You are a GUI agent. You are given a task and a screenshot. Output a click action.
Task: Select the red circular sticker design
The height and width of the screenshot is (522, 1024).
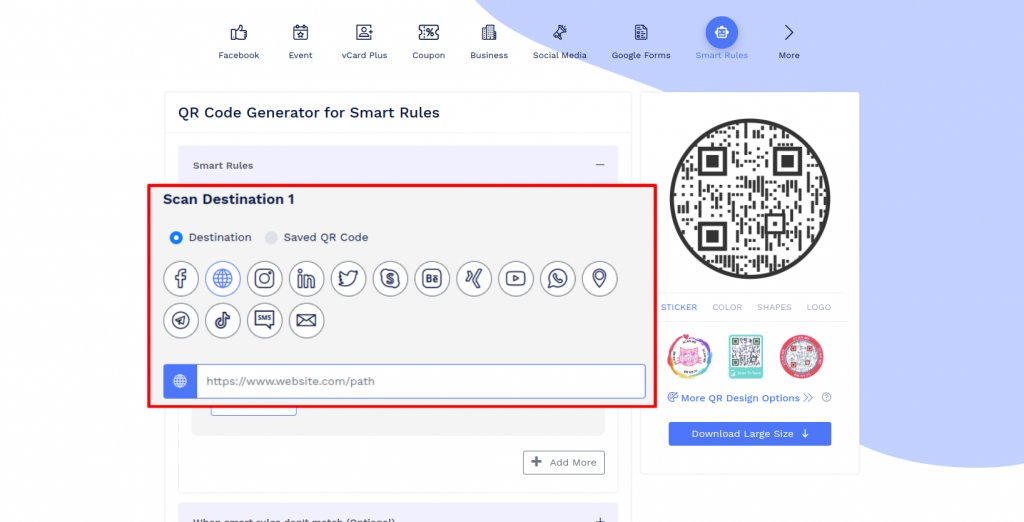[x=801, y=356]
